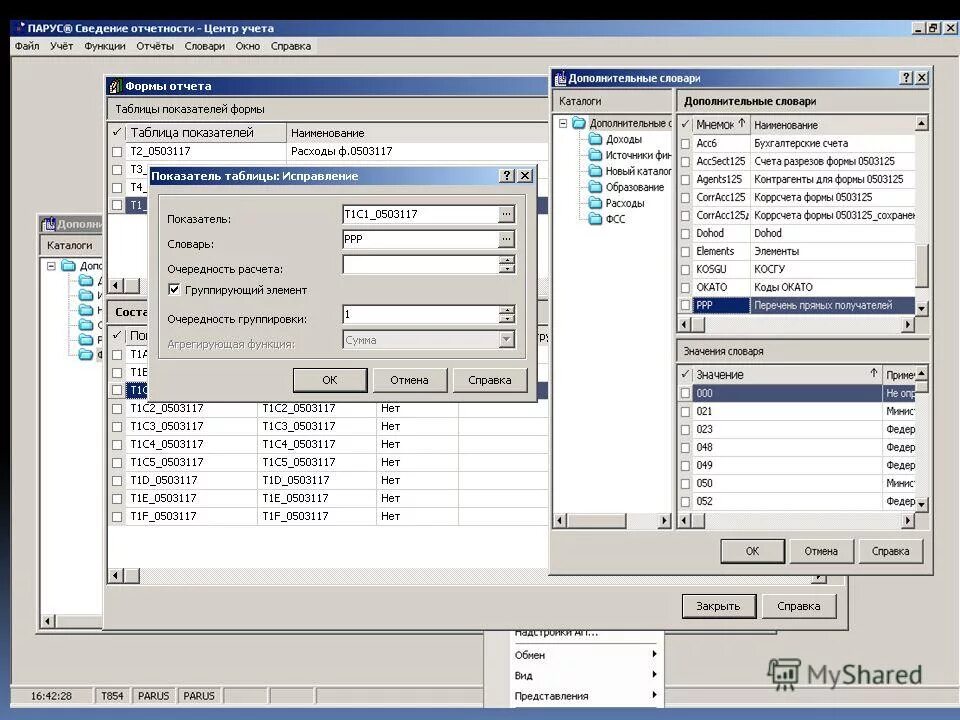Click right arrow of catalogs tree horizontal scrollbar
This screenshot has width=960, height=720.
(x=664, y=521)
